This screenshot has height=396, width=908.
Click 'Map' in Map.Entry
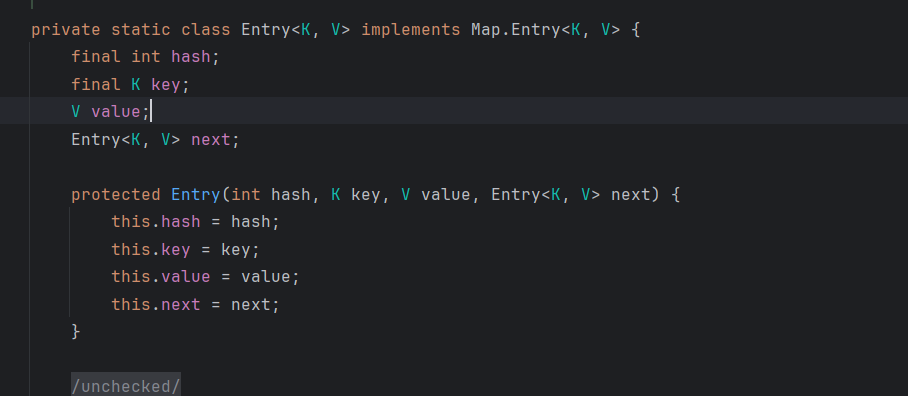point(486,30)
